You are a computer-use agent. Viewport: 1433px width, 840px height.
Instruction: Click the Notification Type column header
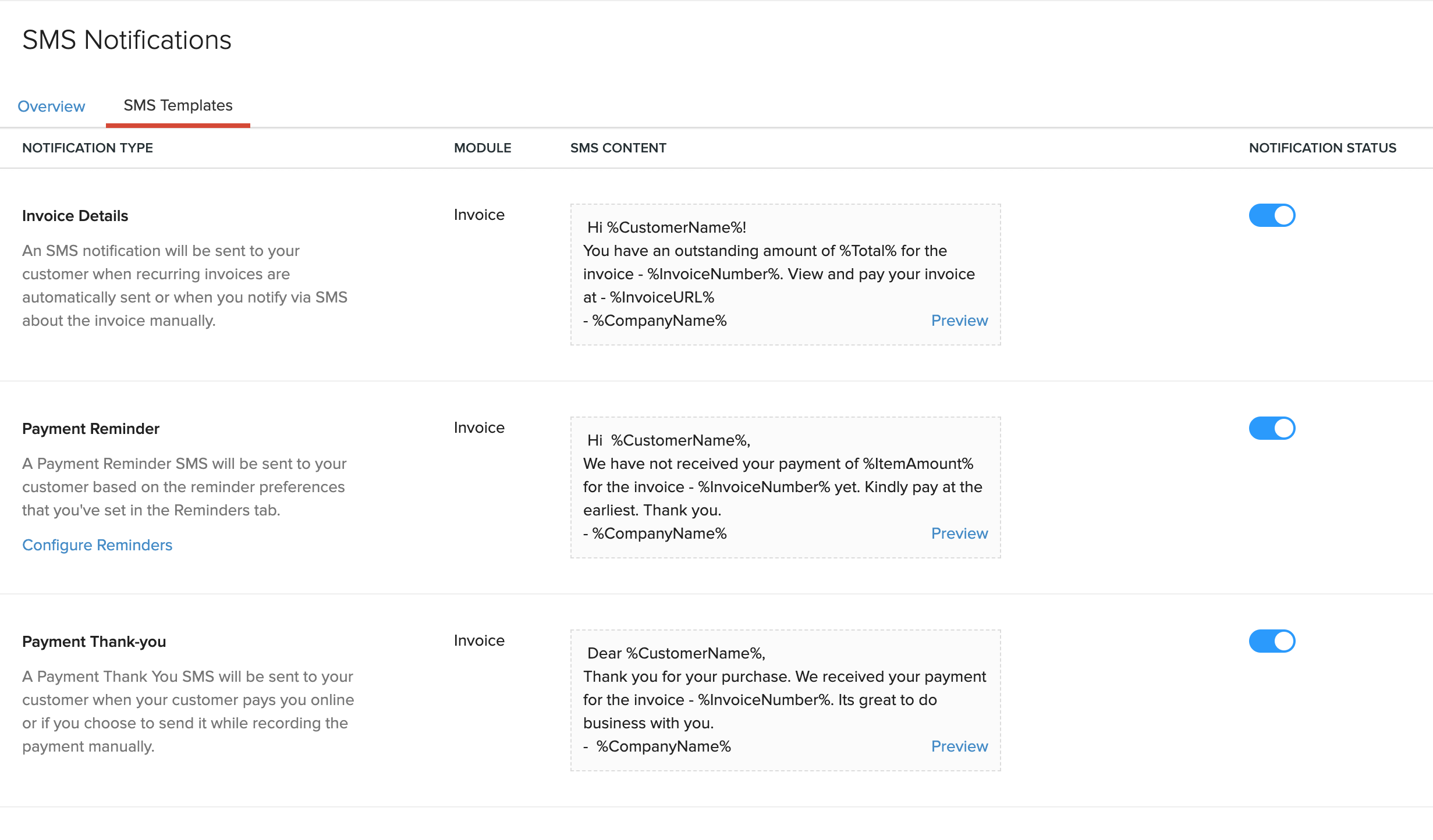tap(87, 148)
